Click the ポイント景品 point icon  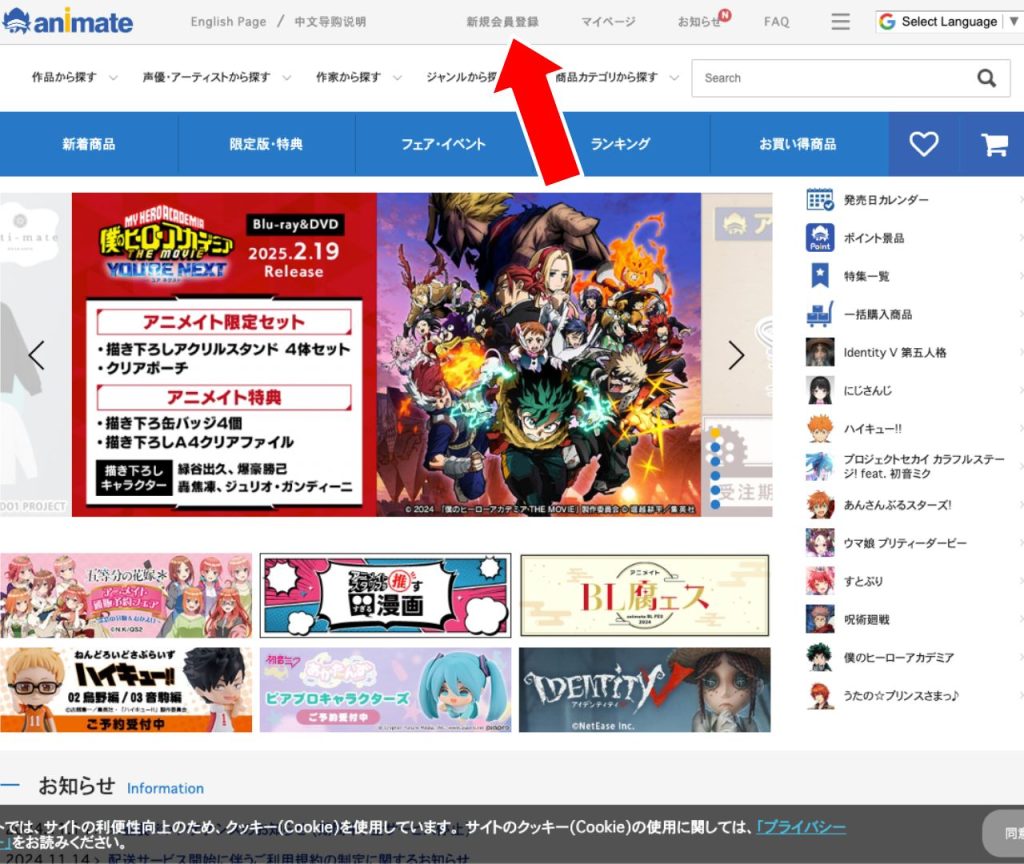coord(820,238)
